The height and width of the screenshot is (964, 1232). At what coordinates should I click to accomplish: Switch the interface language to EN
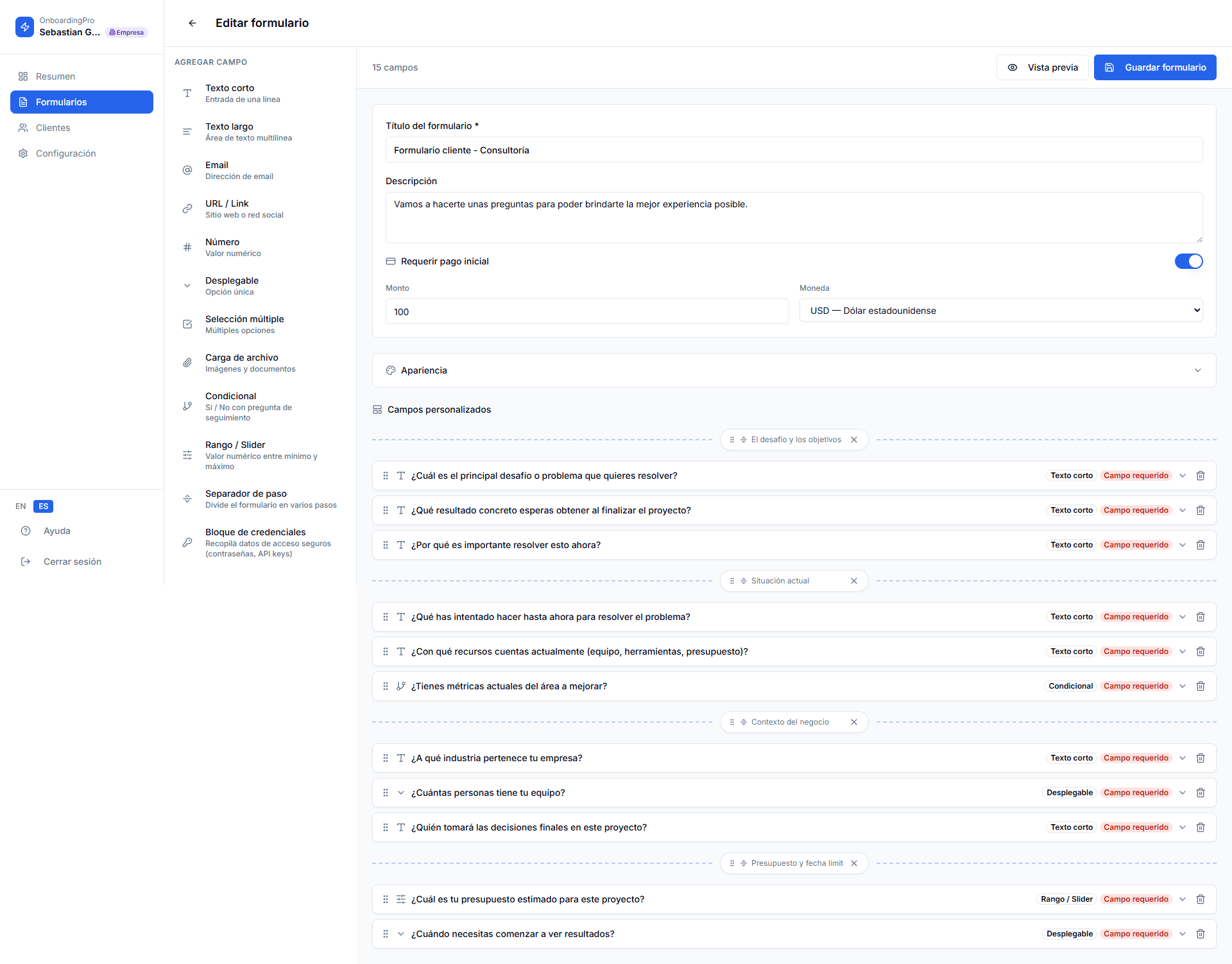(21, 506)
